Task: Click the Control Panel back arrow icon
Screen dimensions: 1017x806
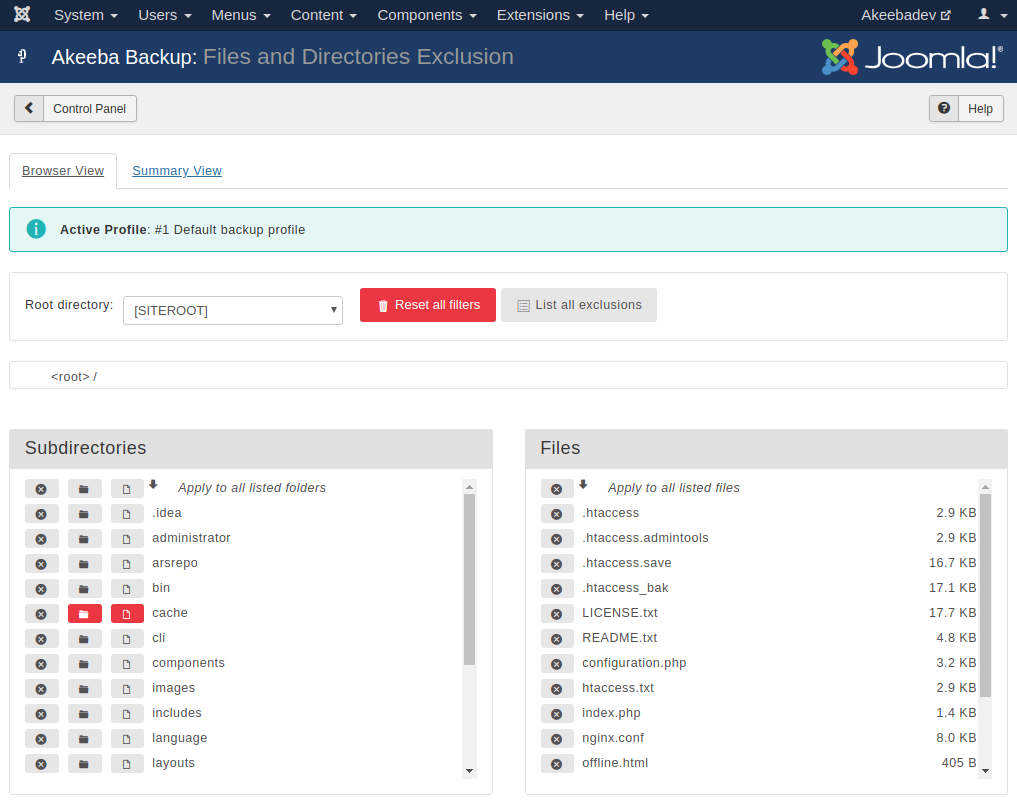Action: tap(29, 108)
